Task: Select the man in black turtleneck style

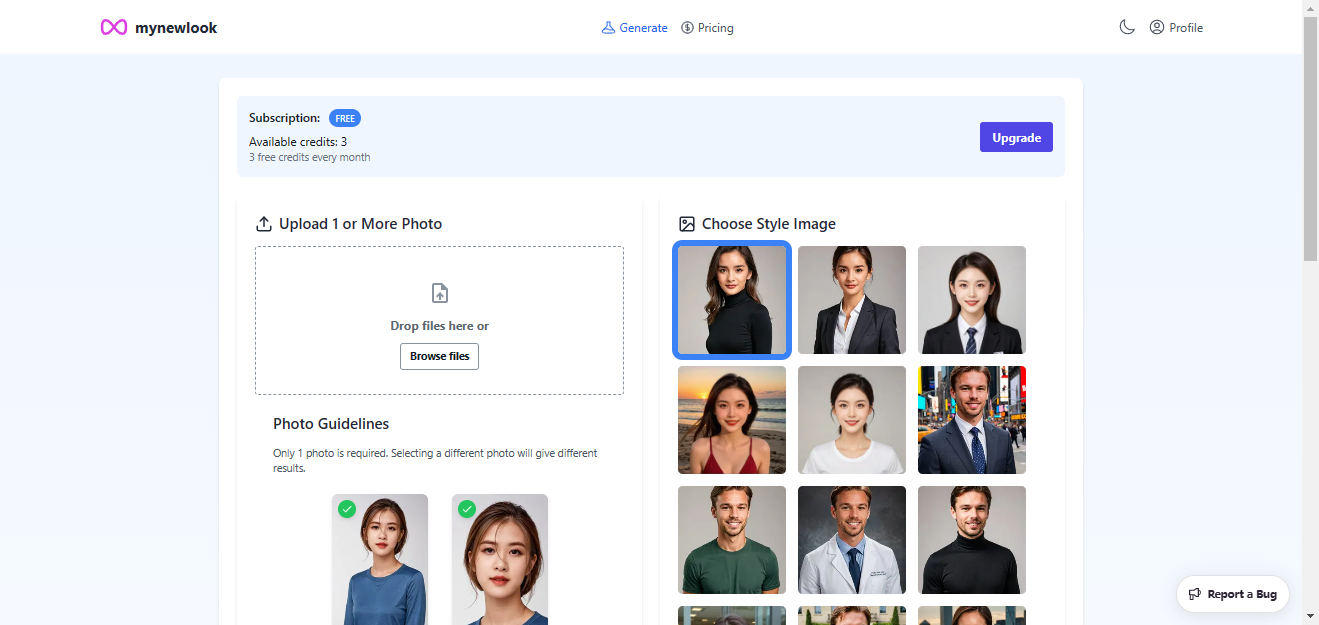Action: [x=972, y=540]
